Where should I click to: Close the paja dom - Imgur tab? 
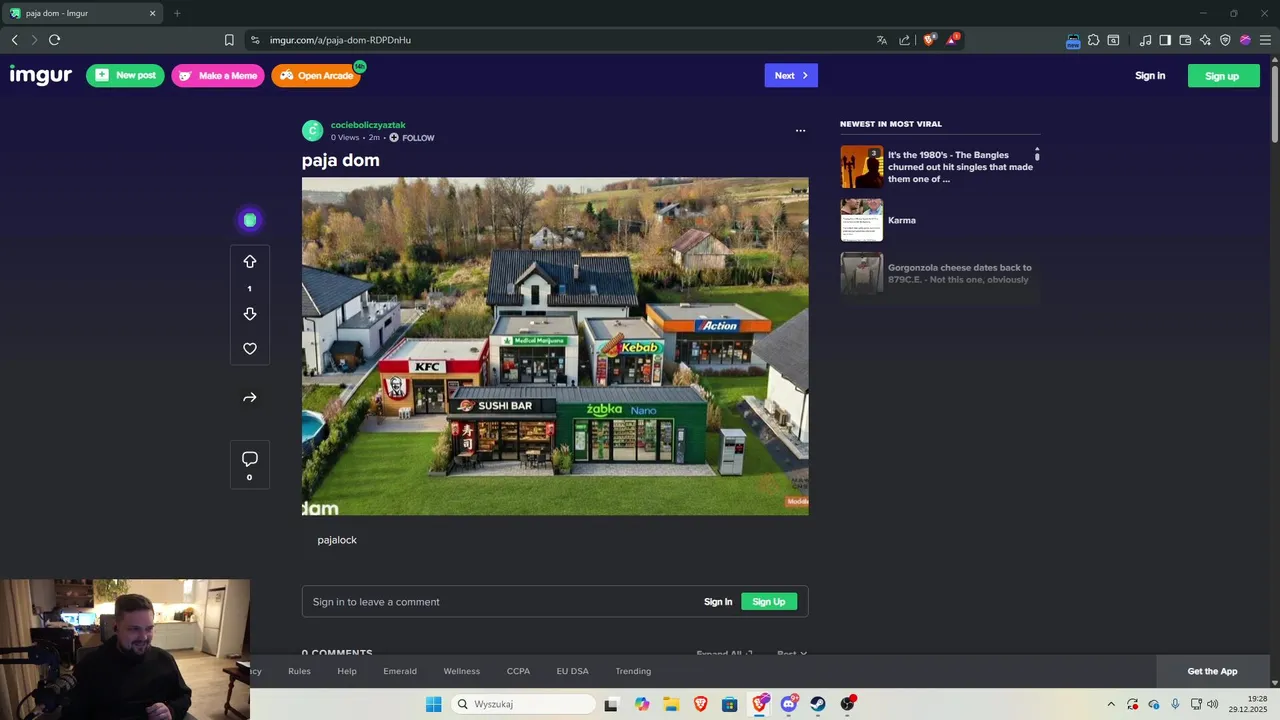pyautogui.click(x=153, y=13)
